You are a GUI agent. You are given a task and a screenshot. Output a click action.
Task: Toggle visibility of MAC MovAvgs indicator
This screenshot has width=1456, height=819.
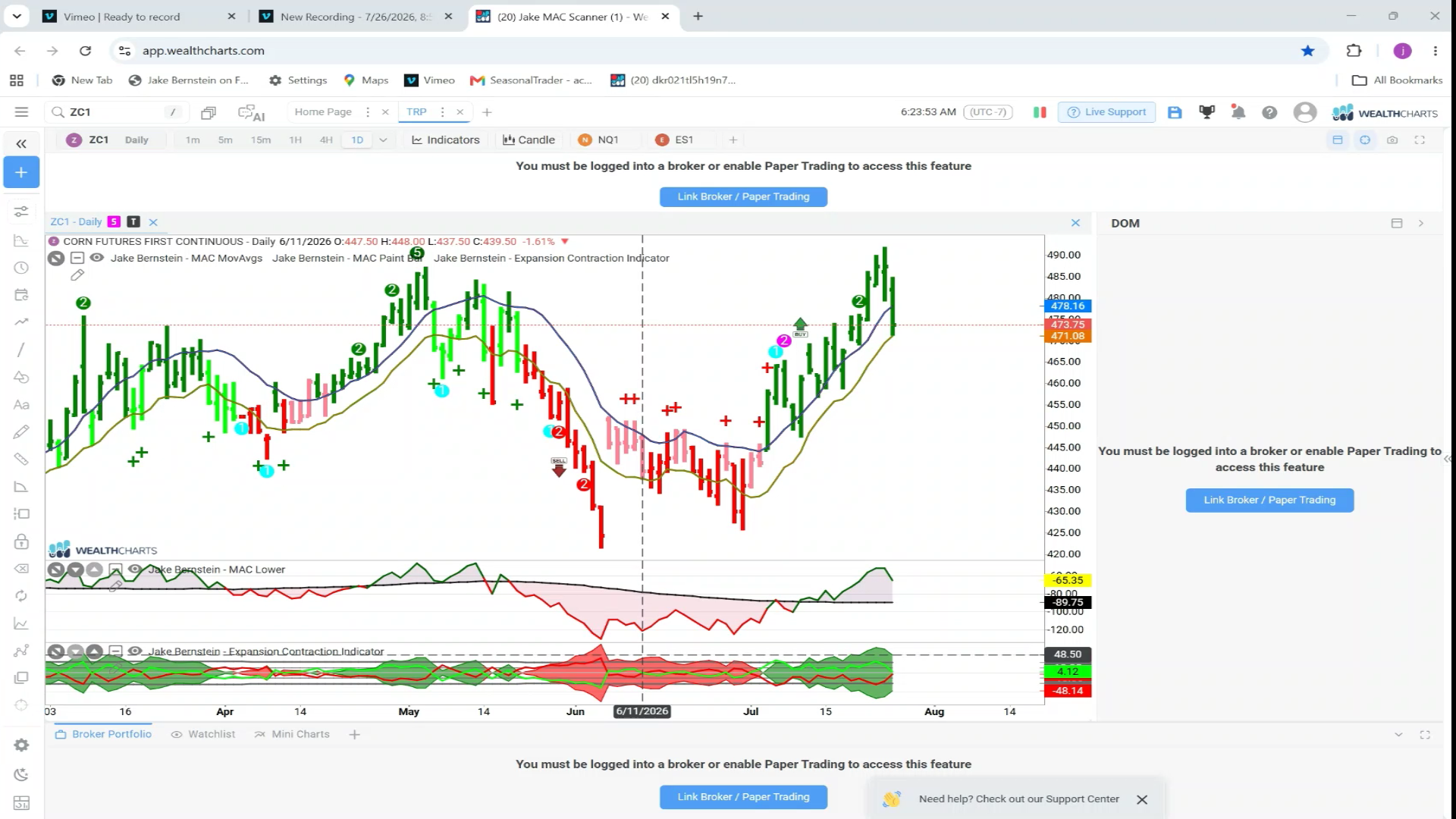(x=97, y=258)
